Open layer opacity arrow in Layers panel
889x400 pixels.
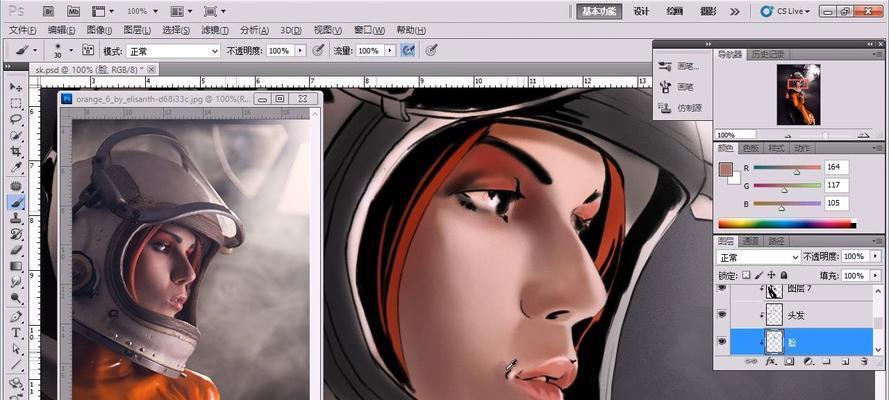875,257
